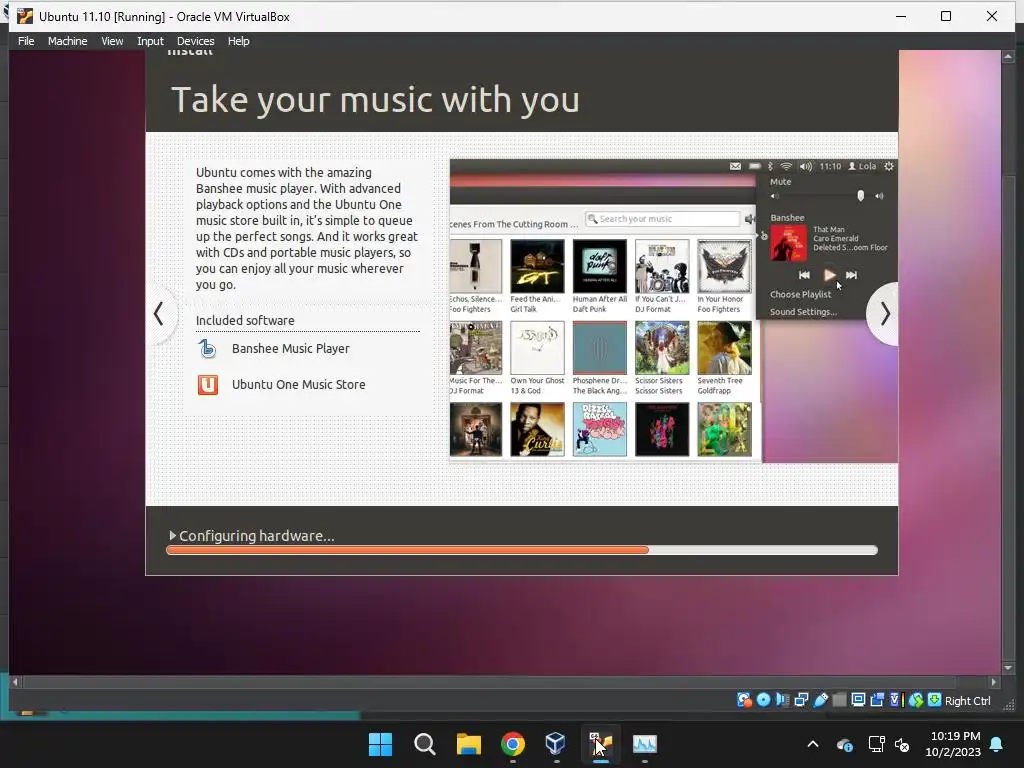Open the Help menu

coord(238,41)
